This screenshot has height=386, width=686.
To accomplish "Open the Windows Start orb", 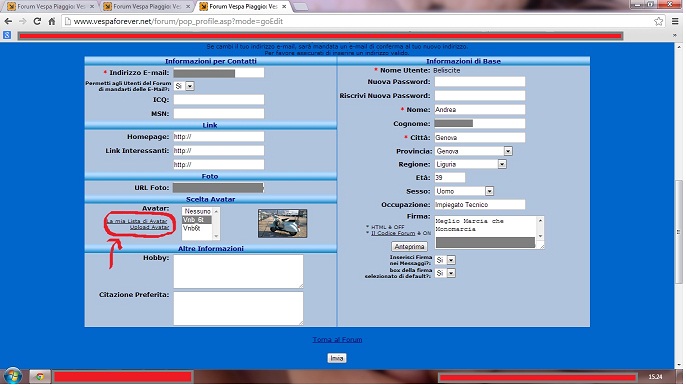I will pos(13,376).
